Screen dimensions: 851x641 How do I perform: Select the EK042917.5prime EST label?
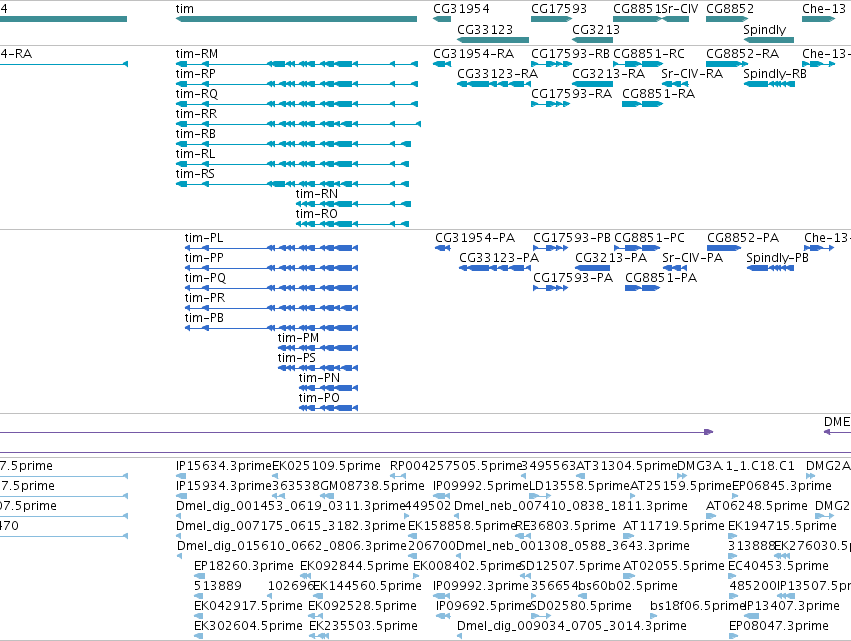(x=248, y=606)
